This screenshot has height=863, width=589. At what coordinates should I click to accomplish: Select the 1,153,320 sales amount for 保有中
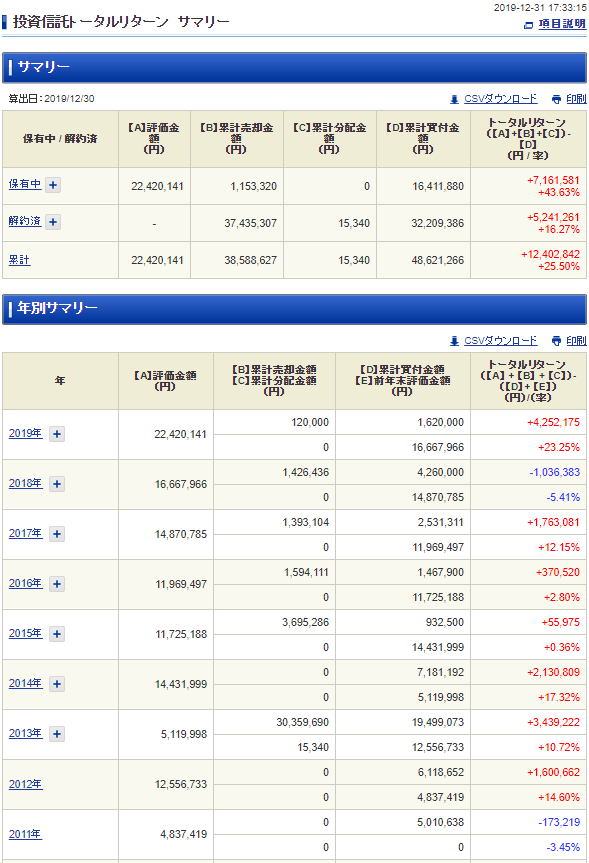(x=253, y=186)
